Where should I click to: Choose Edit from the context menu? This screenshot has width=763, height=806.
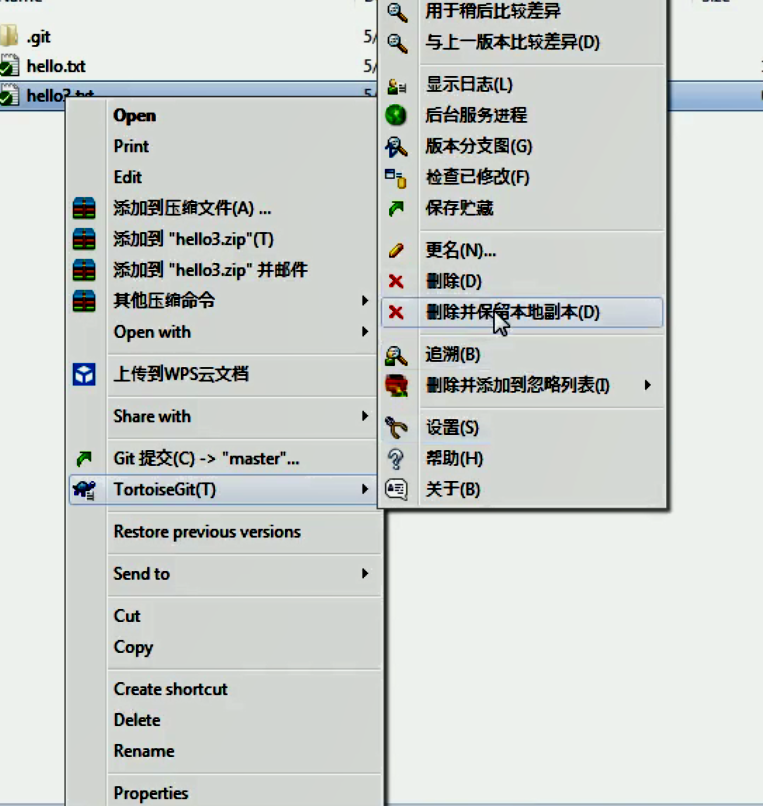[128, 177]
